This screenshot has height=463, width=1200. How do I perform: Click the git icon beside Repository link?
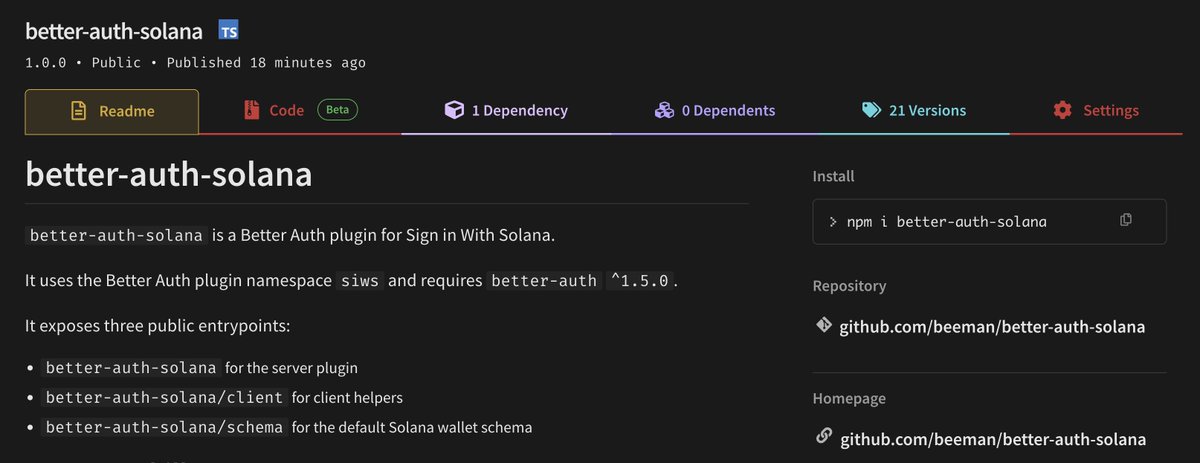click(823, 326)
